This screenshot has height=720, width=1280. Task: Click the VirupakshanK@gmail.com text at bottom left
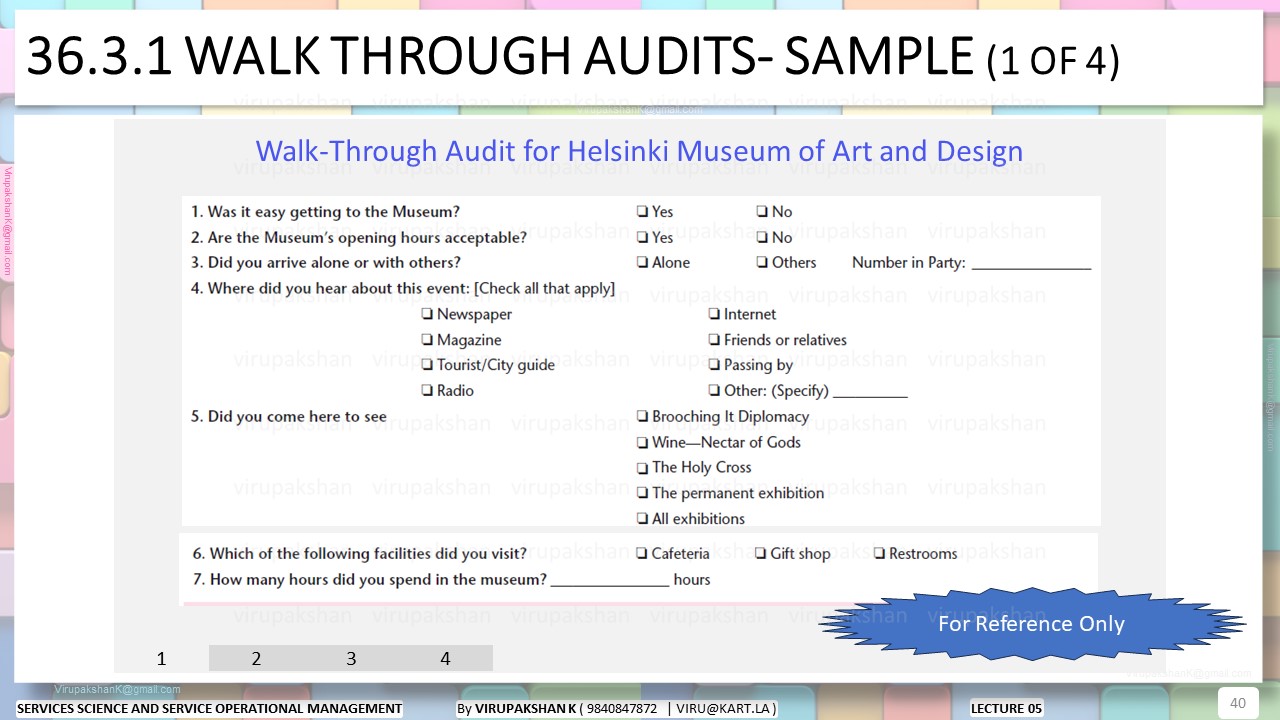[x=117, y=689]
